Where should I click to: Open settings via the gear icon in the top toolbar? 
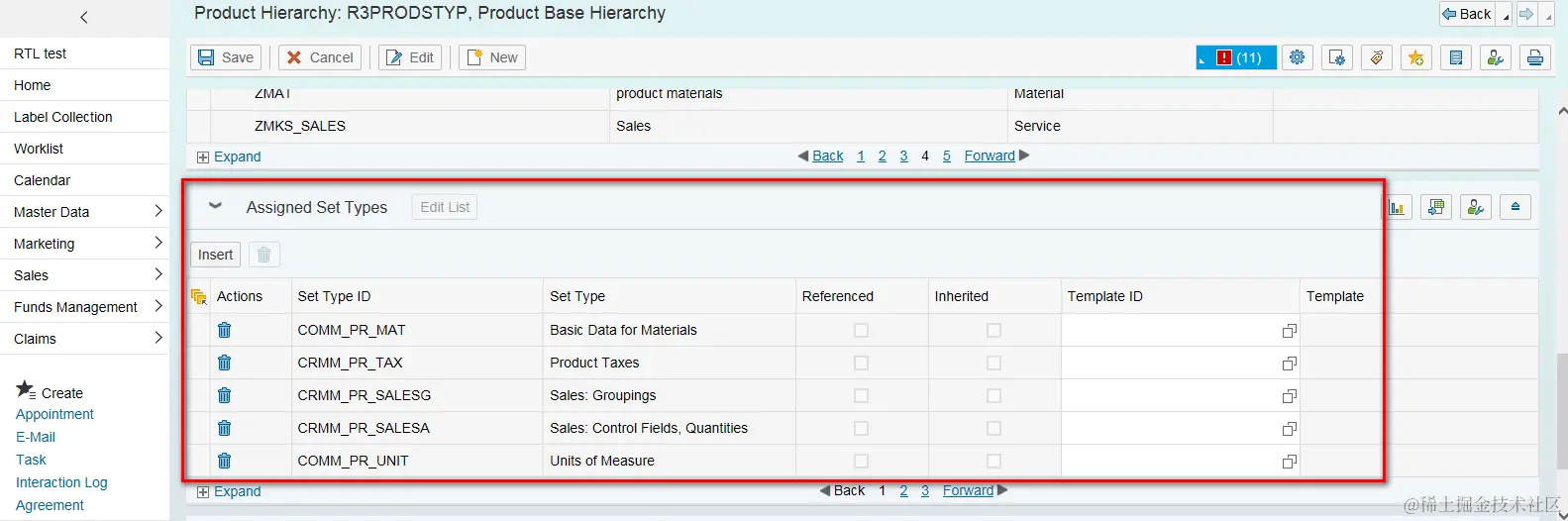tap(1297, 57)
